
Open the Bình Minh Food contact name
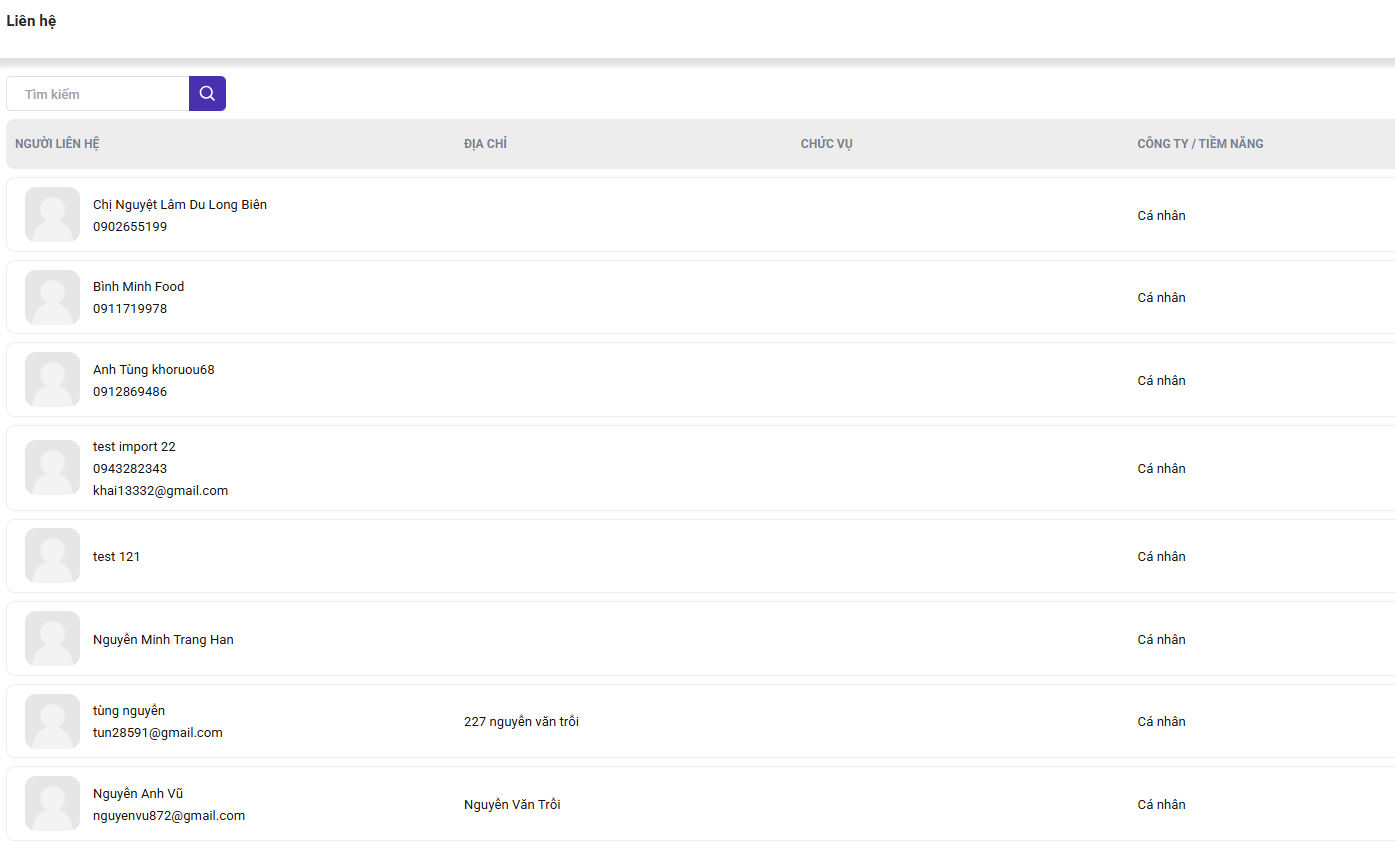point(138,286)
